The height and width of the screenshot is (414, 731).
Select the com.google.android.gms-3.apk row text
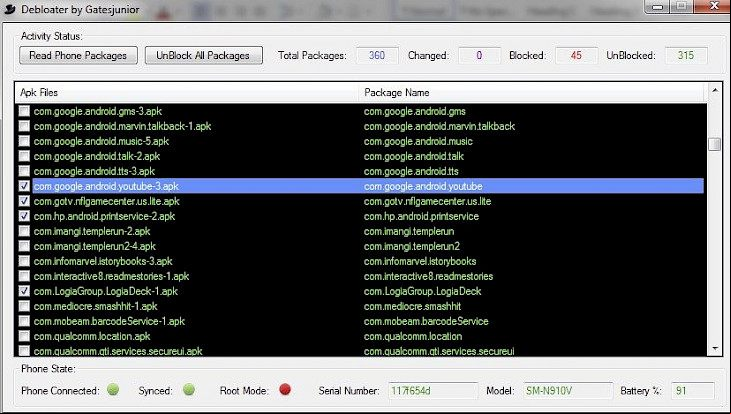coord(98,111)
